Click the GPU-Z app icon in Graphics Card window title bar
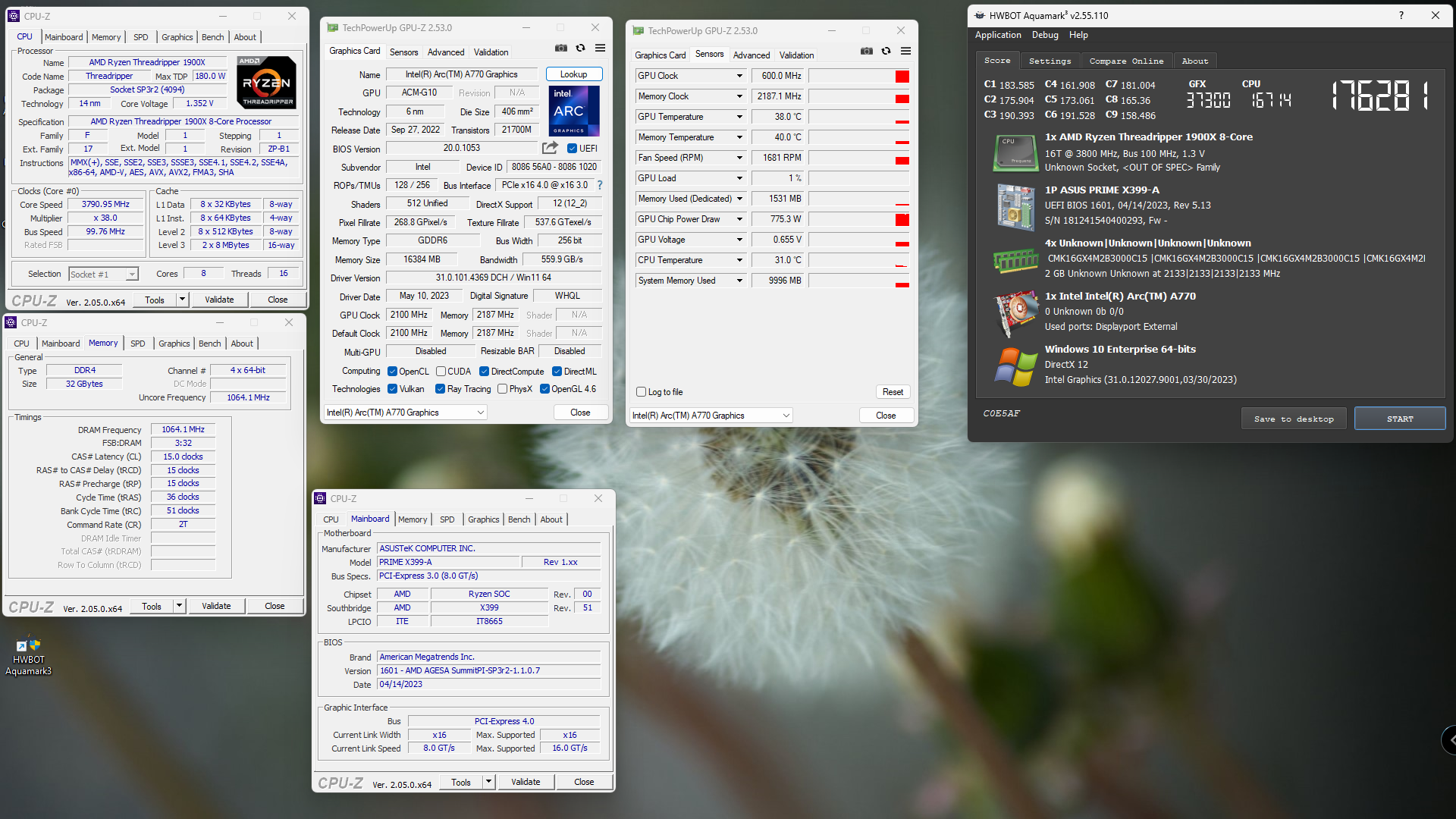 (332, 28)
